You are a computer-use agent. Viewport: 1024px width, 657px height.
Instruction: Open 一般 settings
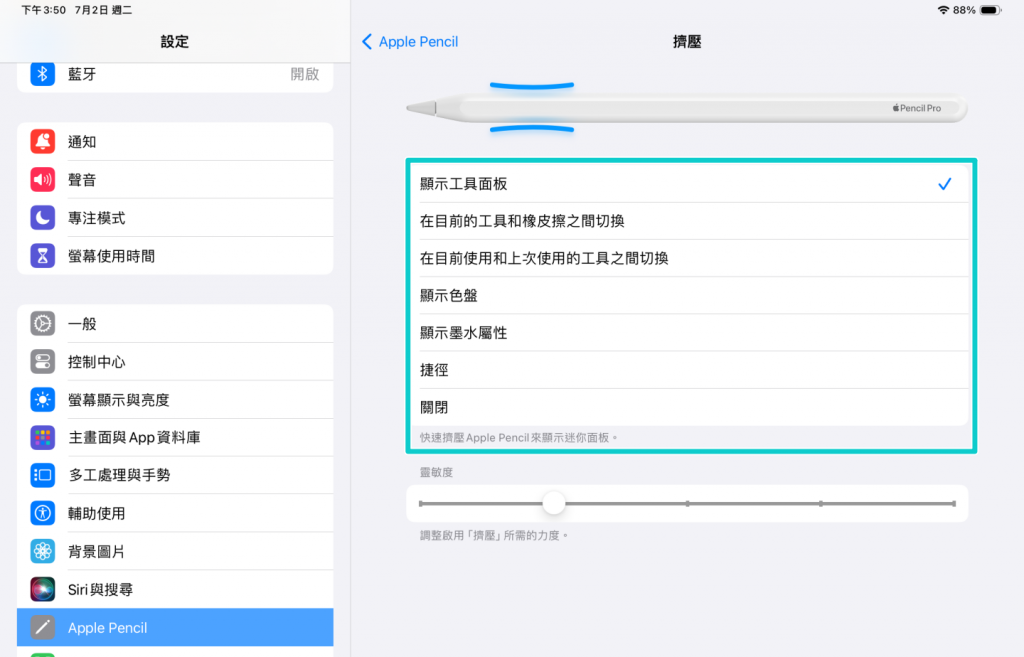(175, 323)
